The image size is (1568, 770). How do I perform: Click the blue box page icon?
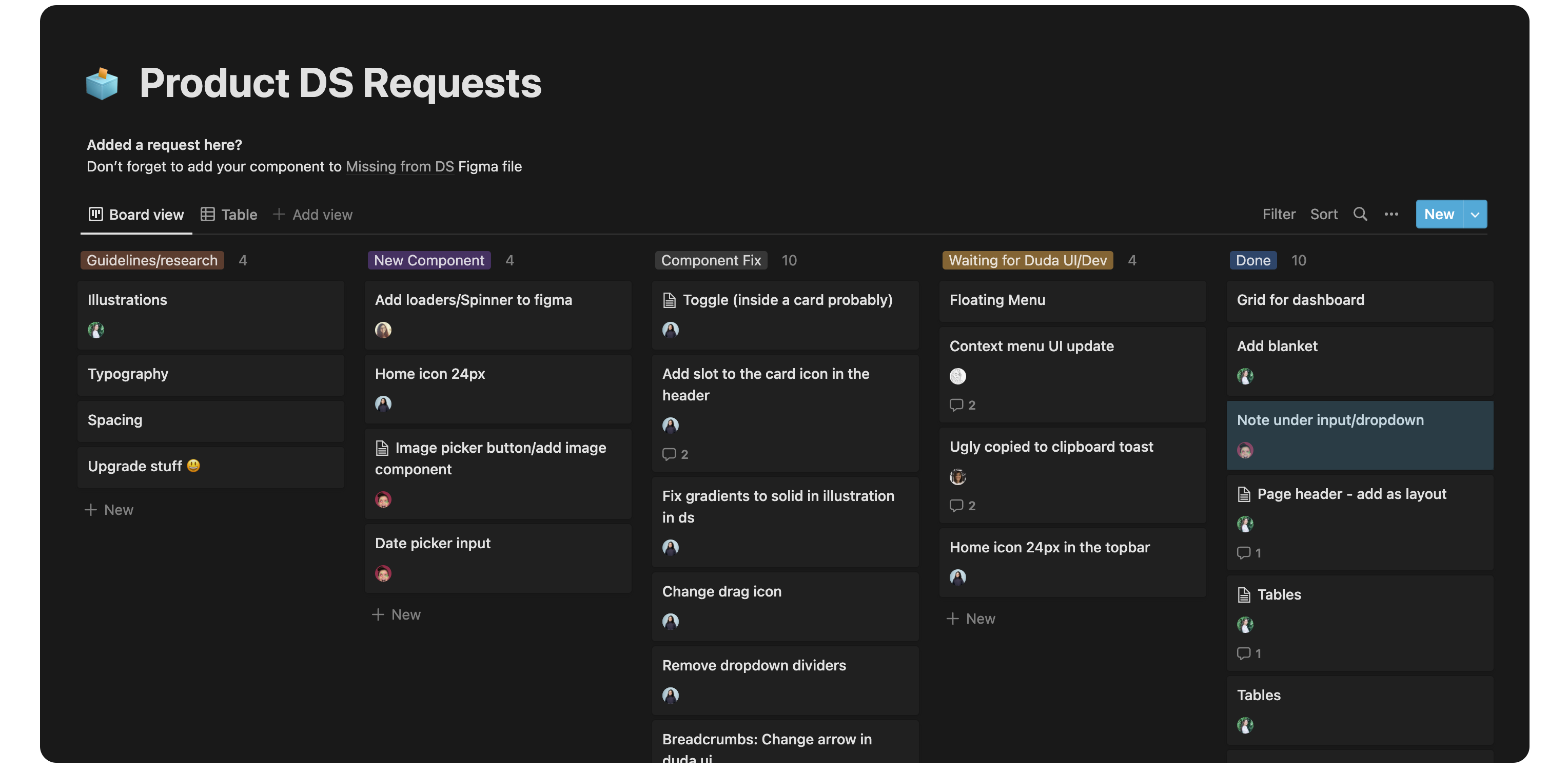(102, 84)
